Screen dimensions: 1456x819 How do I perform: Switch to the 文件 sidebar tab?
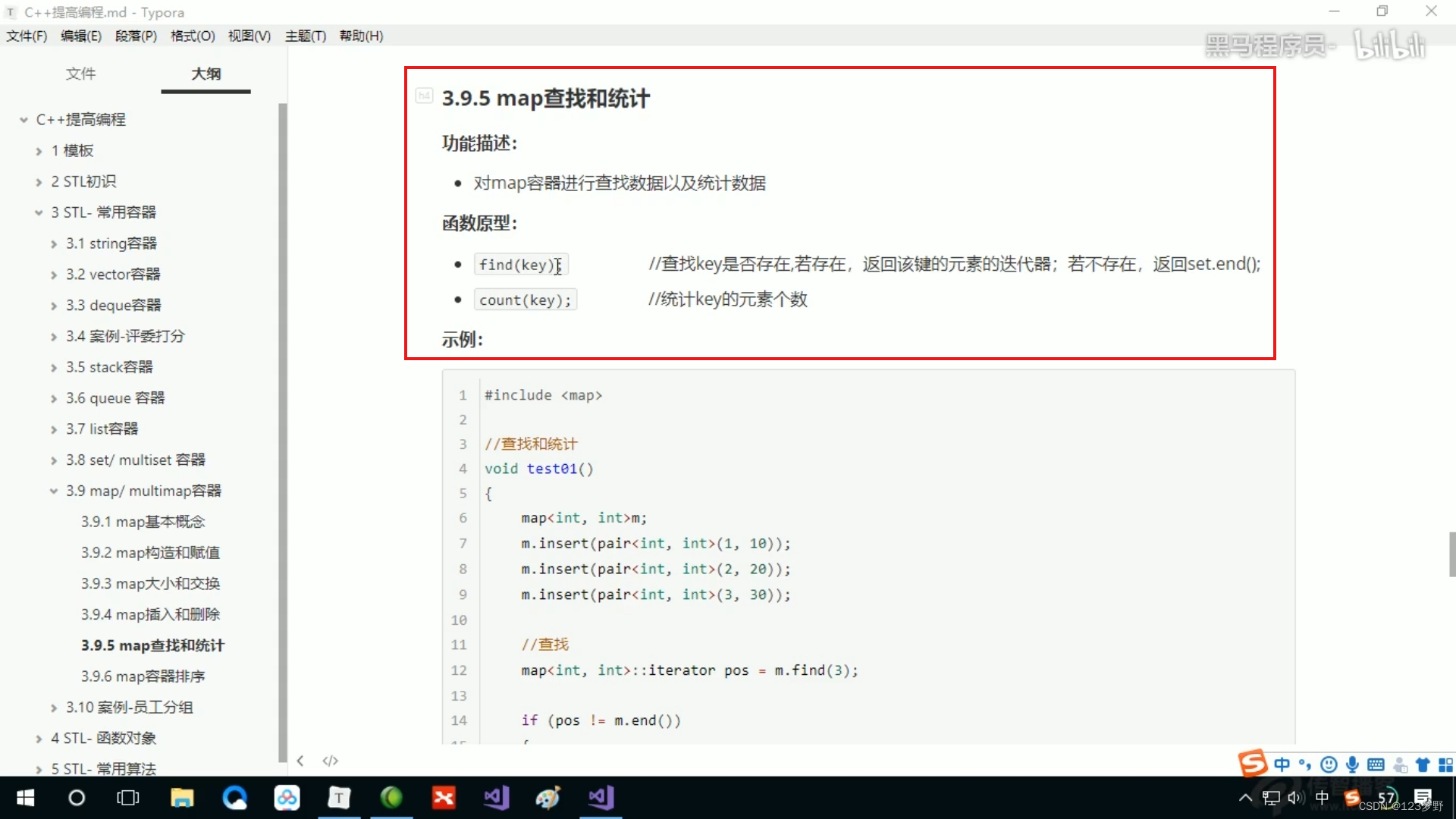point(80,74)
